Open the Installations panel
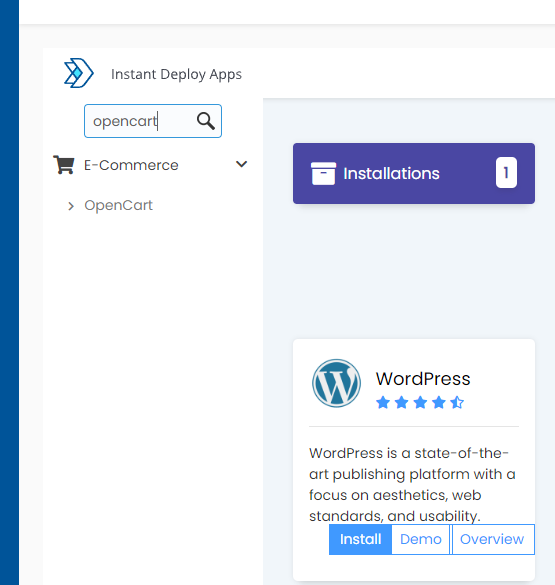The height and width of the screenshot is (585, 555). 414,173
